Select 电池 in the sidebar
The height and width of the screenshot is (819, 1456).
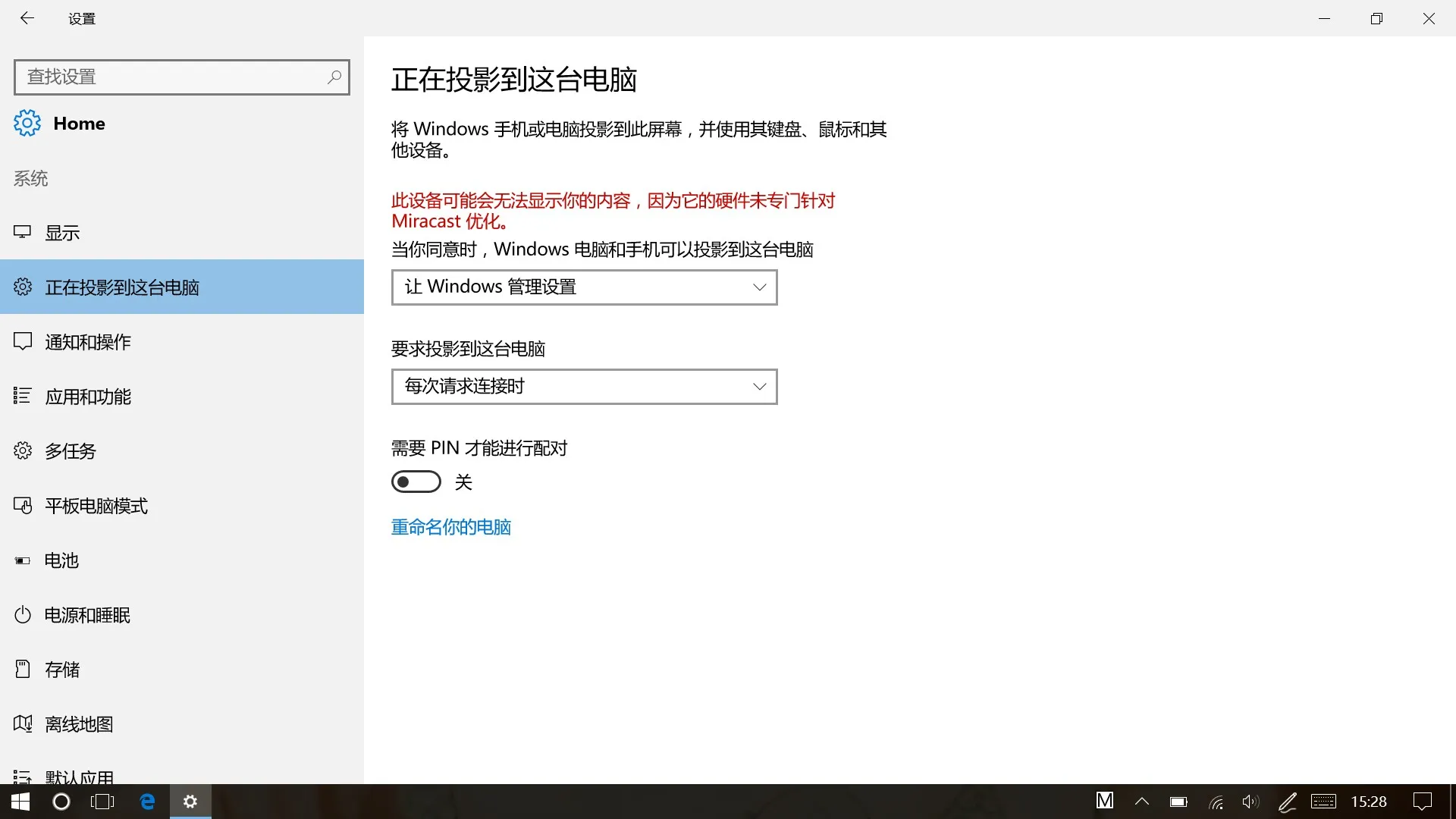(x=182, y=560)
